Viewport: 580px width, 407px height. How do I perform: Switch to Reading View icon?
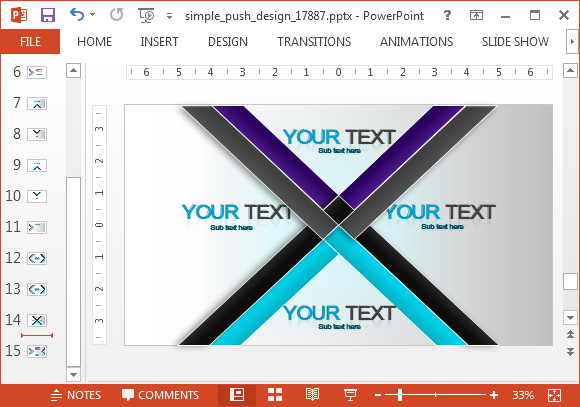313,395
